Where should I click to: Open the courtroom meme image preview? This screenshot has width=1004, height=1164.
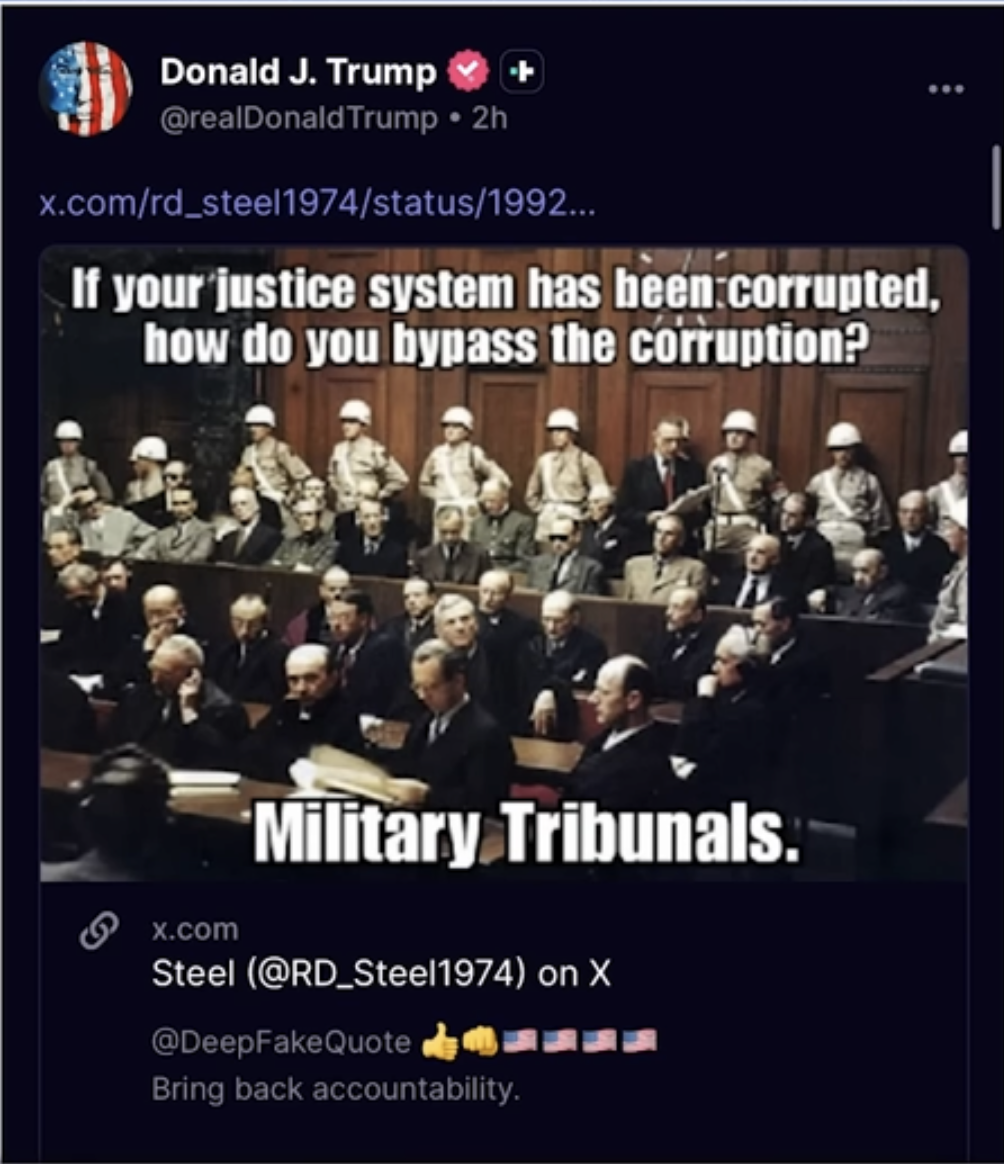point(503,564)
